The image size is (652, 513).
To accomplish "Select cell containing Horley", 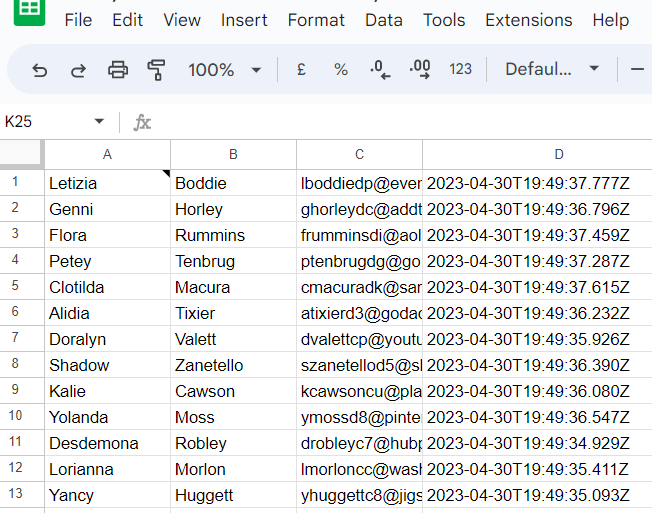I will click(x=233, y=209).
